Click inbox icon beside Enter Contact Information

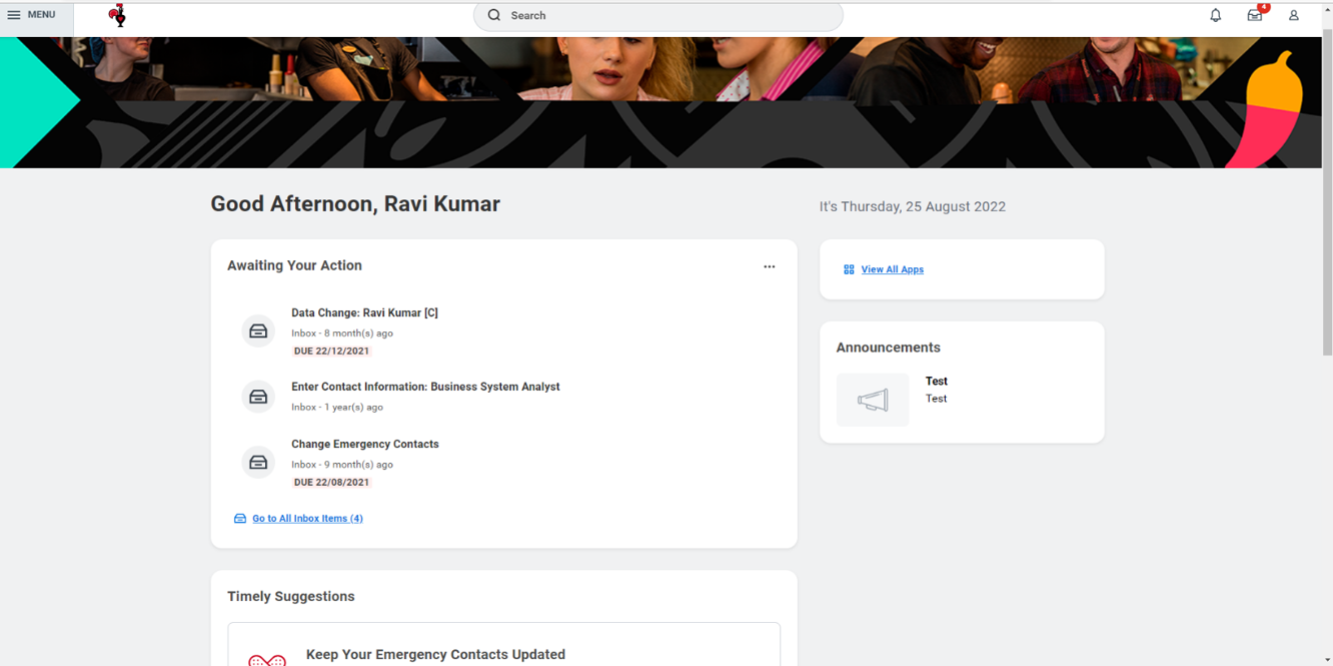pos(259,396)
